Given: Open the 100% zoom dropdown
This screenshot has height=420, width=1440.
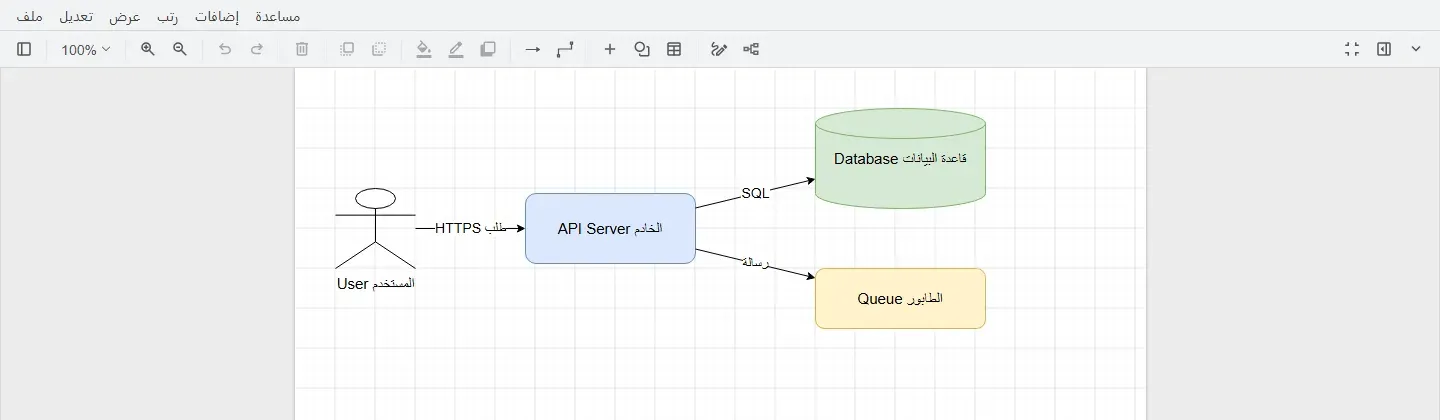Looking at the screenshot, I should [x=85, y=49].
